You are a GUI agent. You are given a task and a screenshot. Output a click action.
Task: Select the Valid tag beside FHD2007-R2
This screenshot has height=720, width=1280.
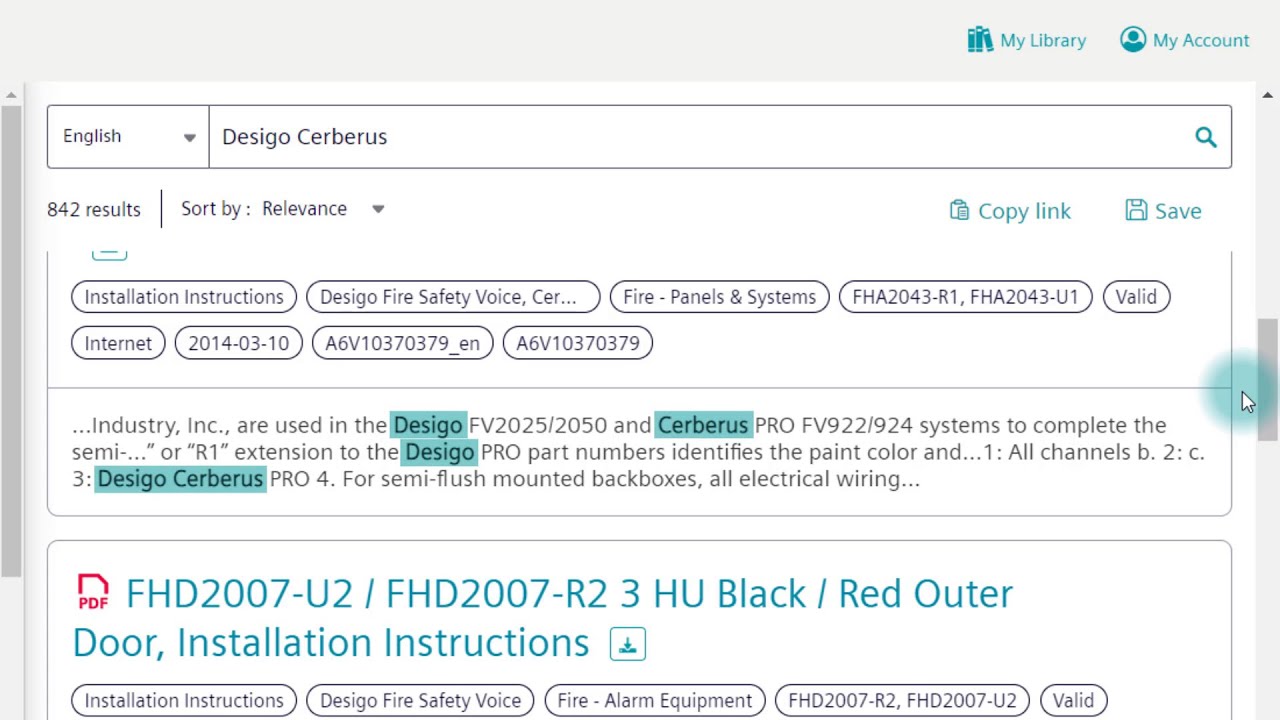[x=1073, y=701]
